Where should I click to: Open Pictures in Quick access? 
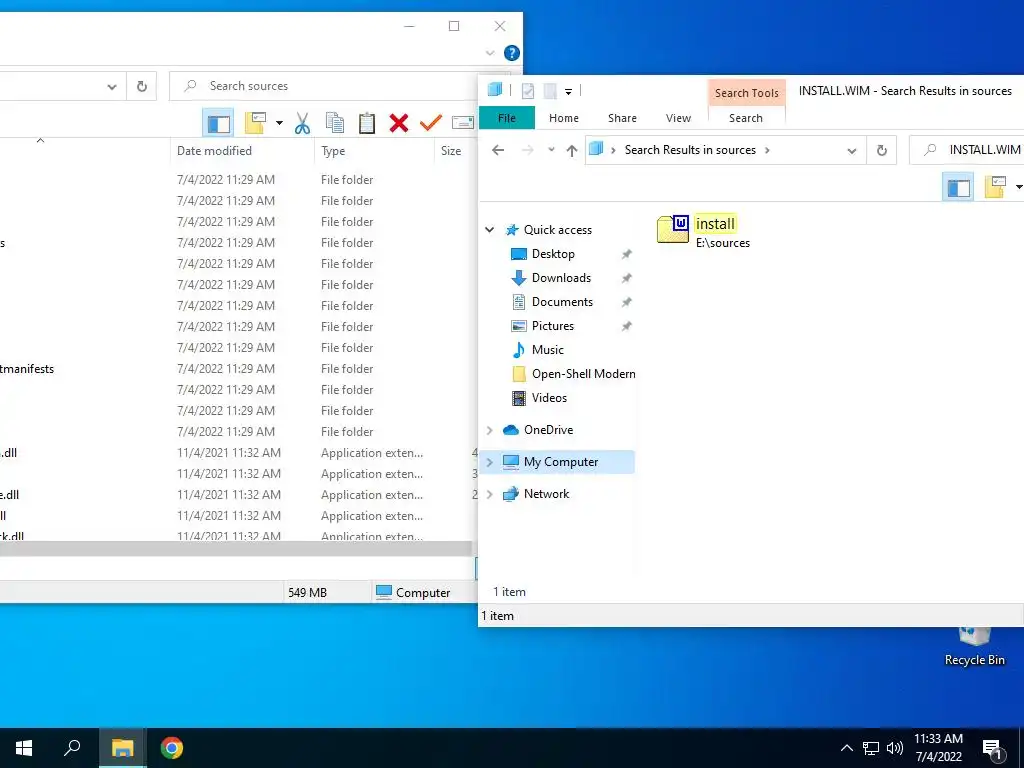(x=552, y=326)
